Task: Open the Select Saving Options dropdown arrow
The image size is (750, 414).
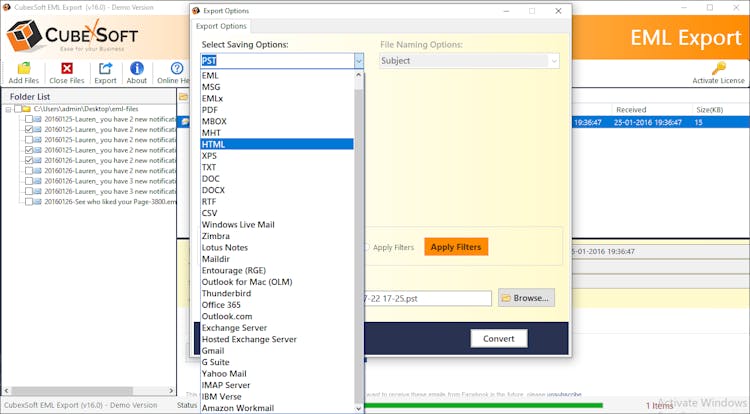Action: pyautogui.click(x=359, y=61)
